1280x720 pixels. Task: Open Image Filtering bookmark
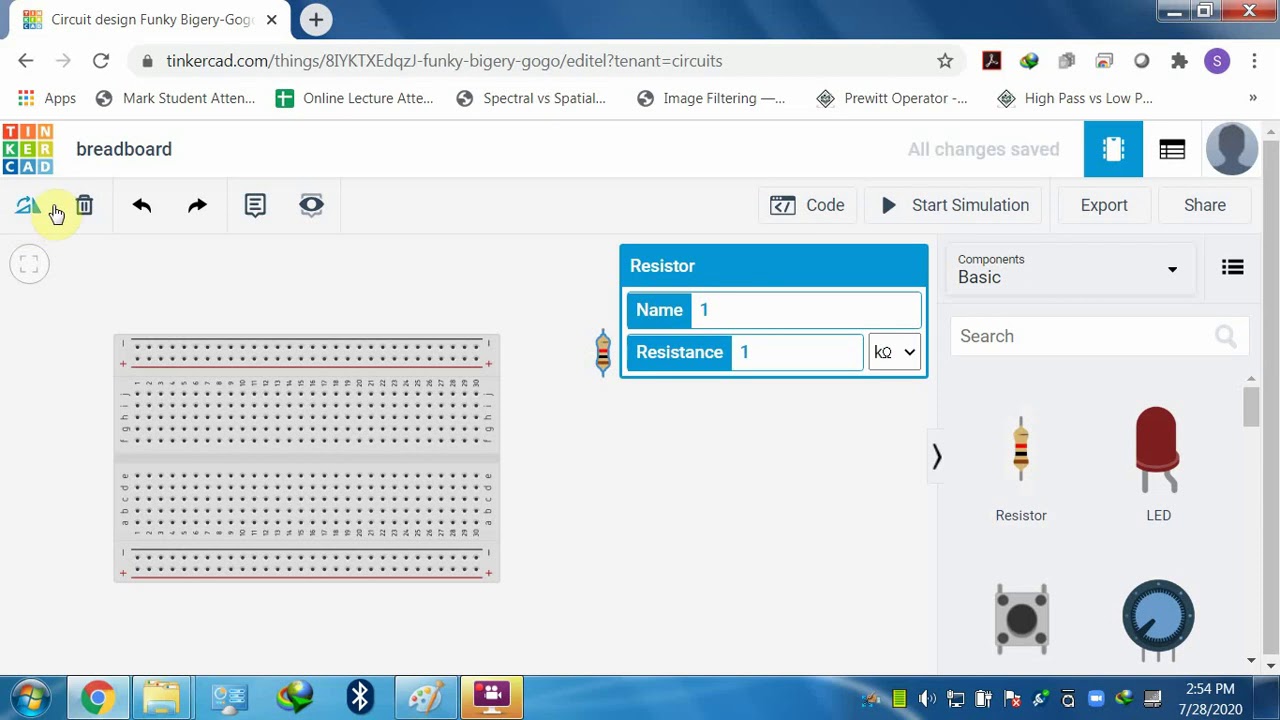point(711,98)
